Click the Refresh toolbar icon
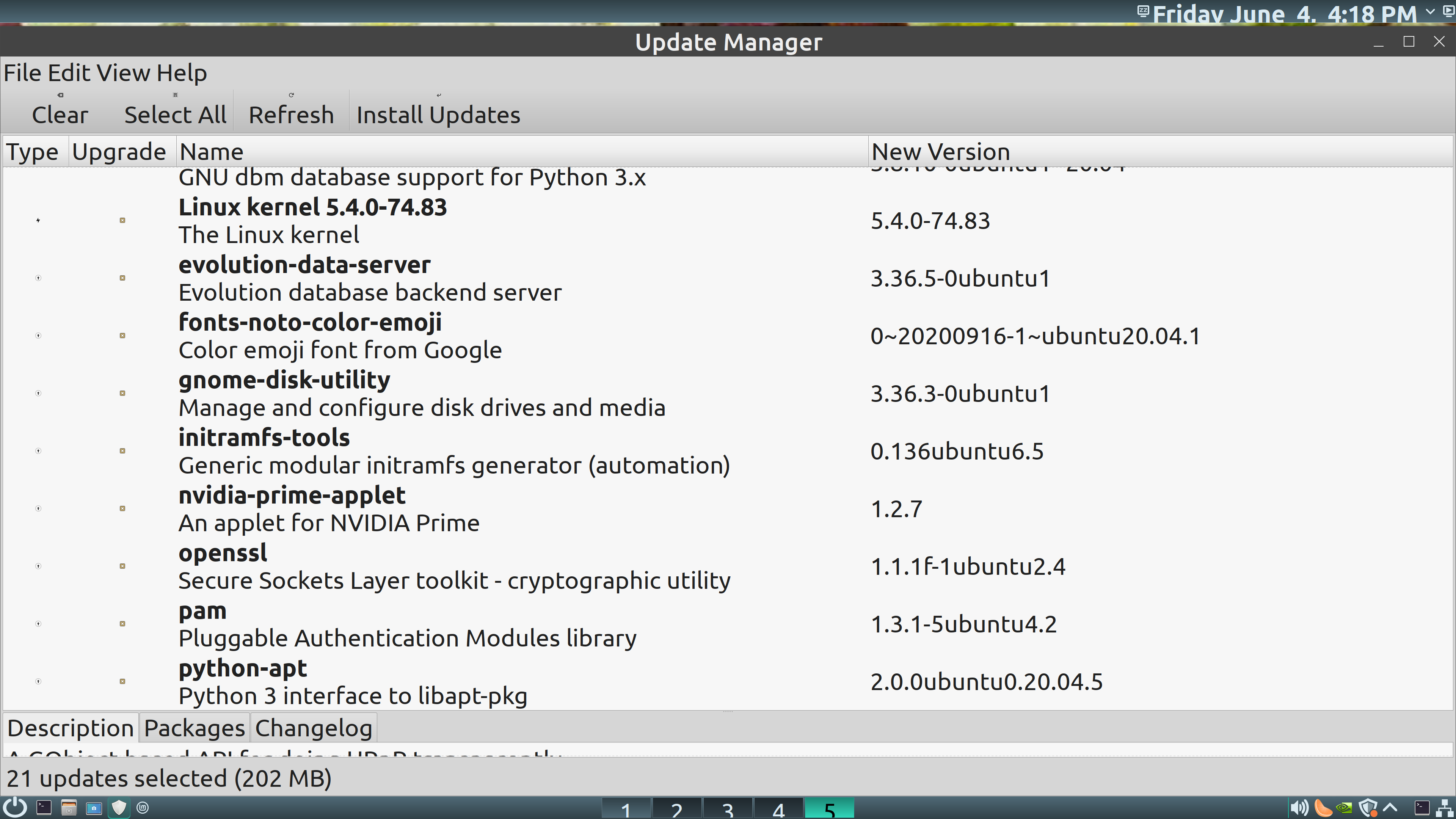1456x819 pixels. pyautogui.click(x=292, y=95)
